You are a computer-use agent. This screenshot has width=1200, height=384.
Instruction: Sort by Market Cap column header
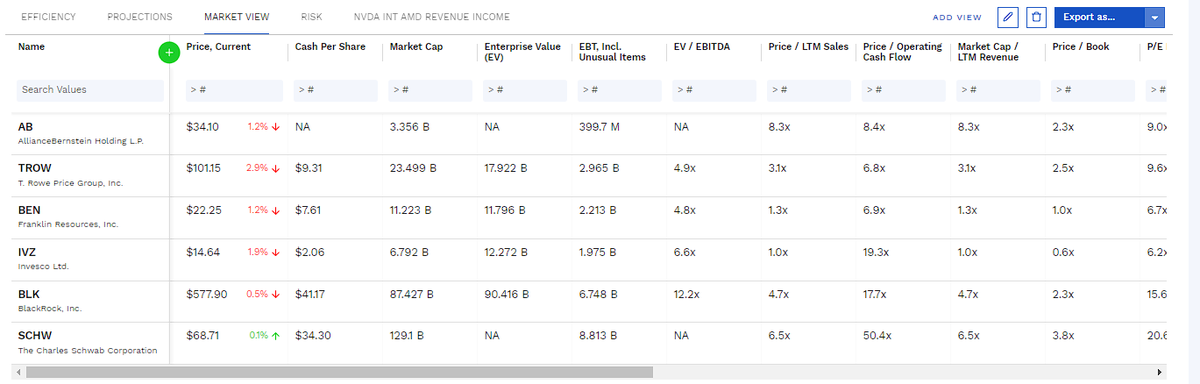(x=416, y=47)
